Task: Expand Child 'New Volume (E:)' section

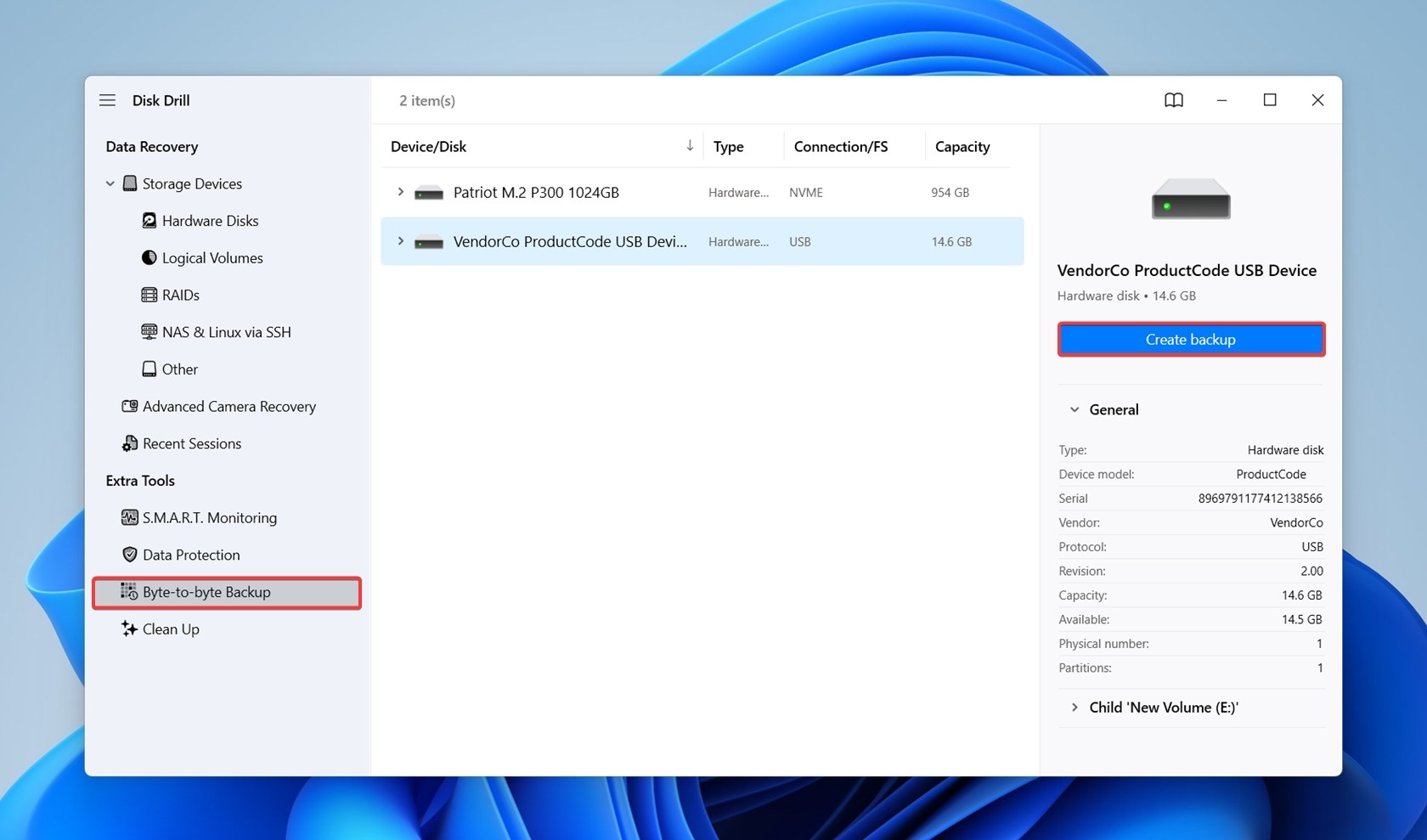Action: click(x=1074, y=708)
